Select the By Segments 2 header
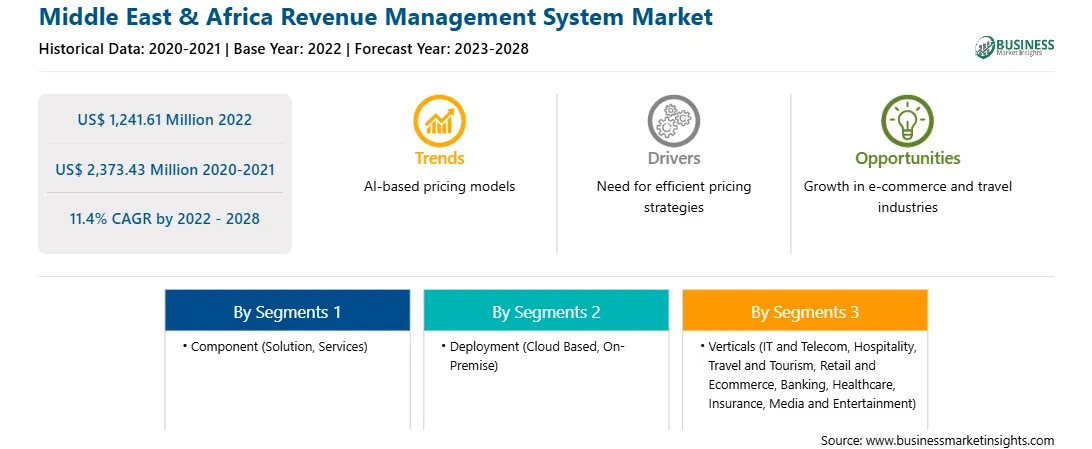This screenshot has width=1092, height=449. 546,310
